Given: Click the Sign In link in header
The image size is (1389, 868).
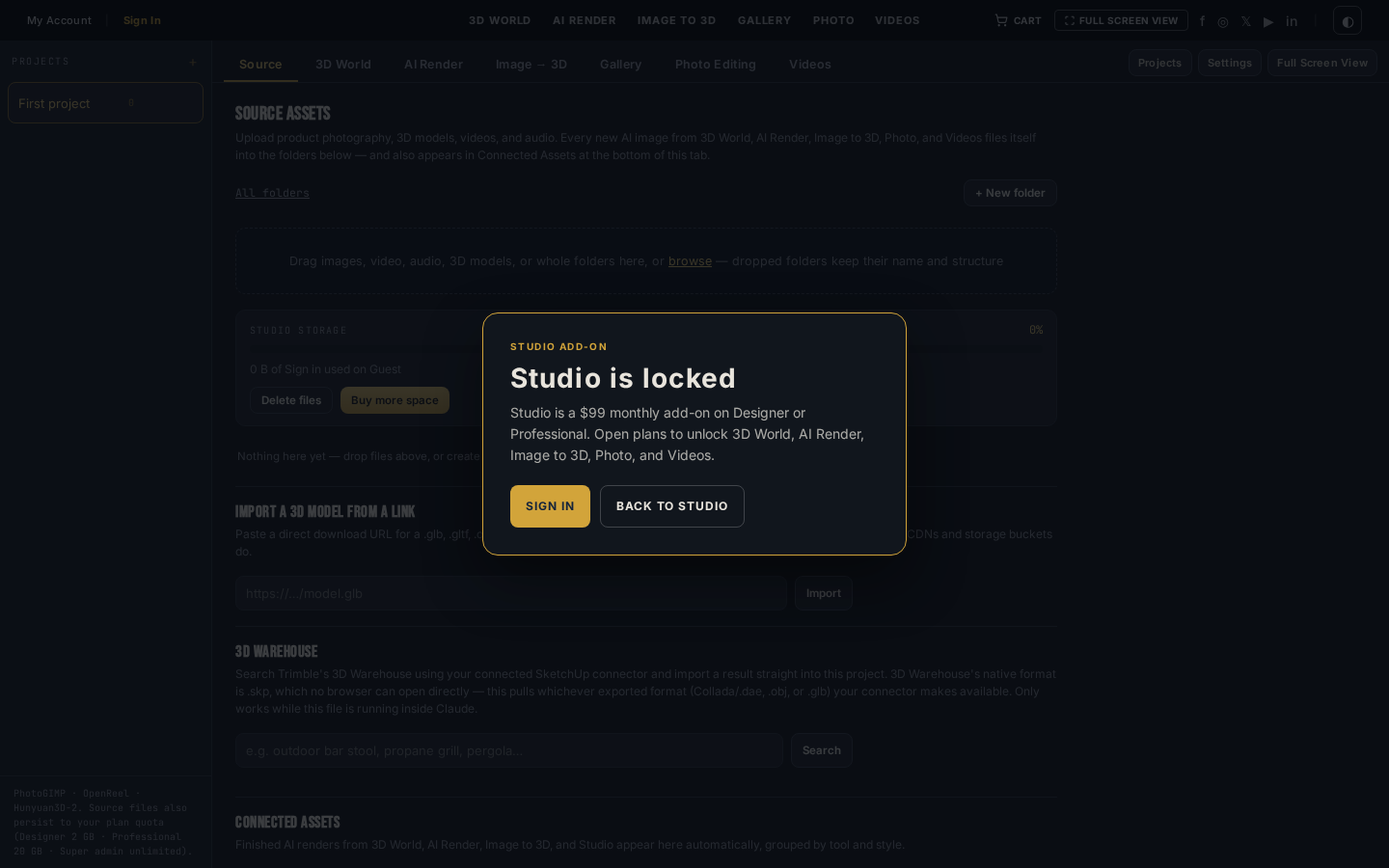Looking at the screenshot, I should (142, 20).
